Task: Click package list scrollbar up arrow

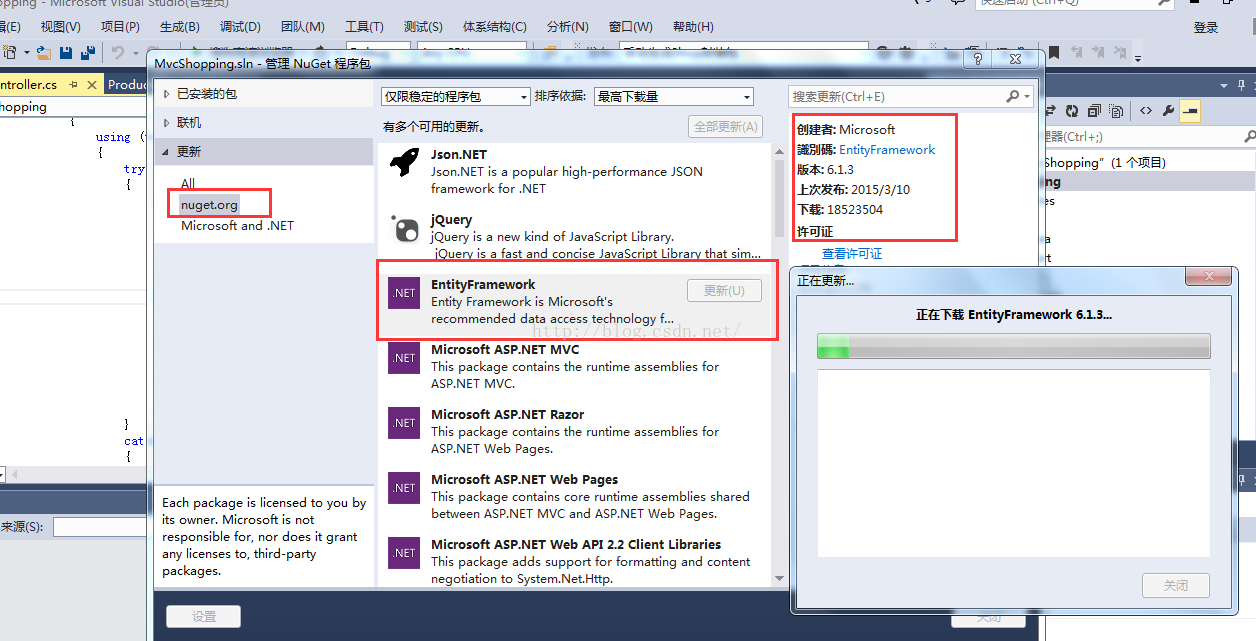Action: [x=780, y=151]
